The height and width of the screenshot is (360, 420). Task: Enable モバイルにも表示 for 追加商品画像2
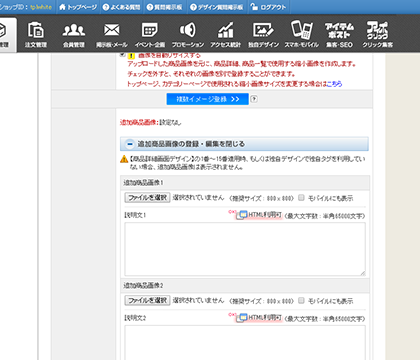pyautogui.click(x=301, y=300)
